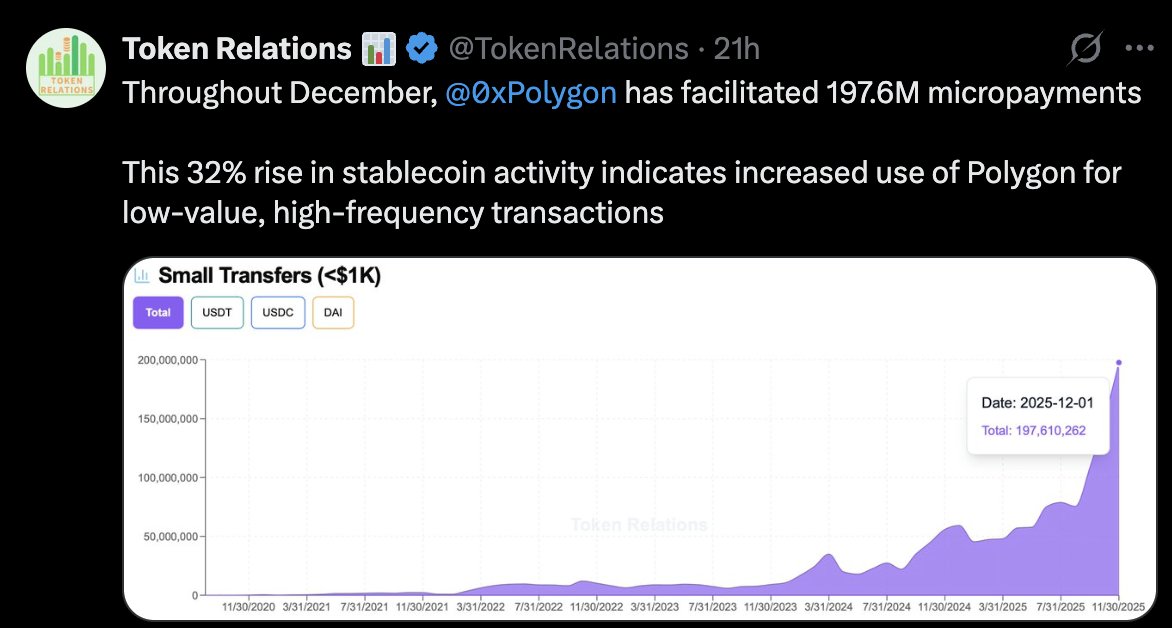The height and width of the screenshot is (628, 1172).
Task: Select the Total filter in chart
Action: point(158,312)
